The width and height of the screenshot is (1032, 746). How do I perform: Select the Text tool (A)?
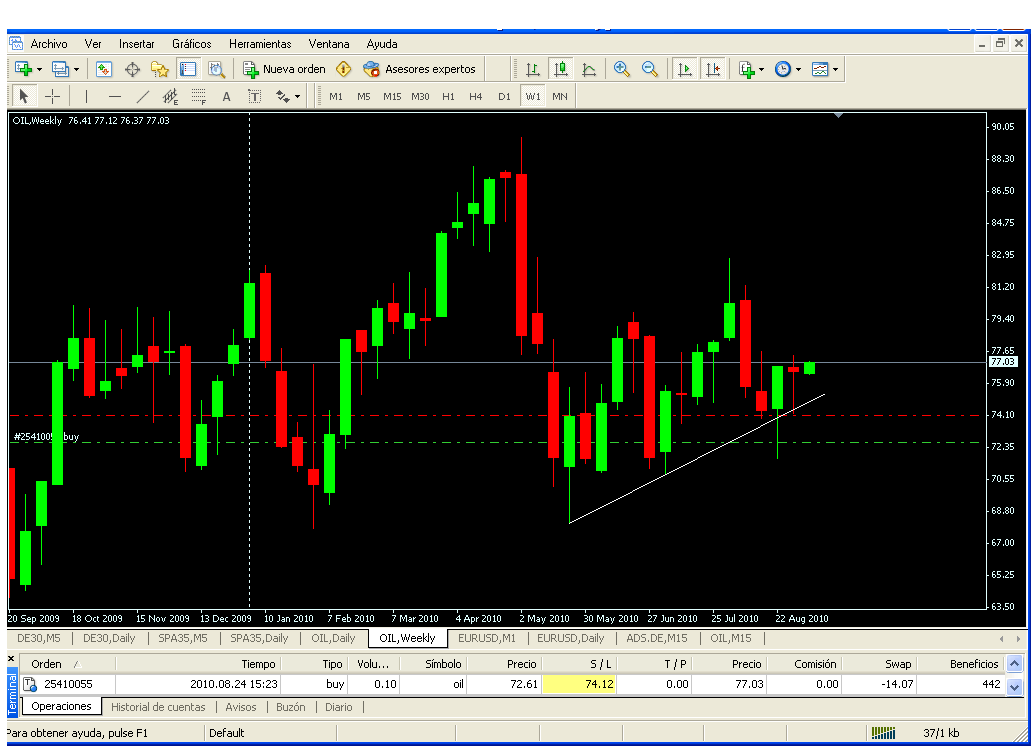226,96
